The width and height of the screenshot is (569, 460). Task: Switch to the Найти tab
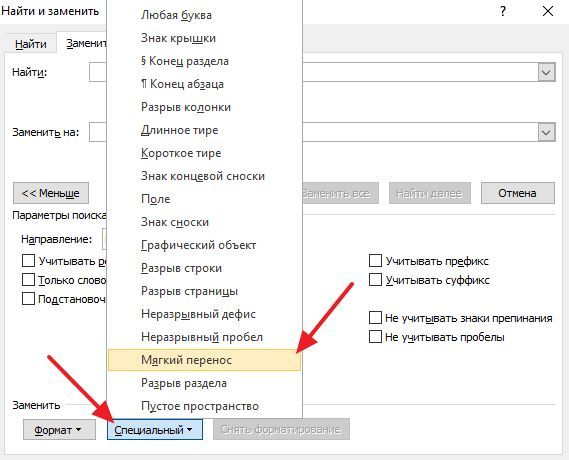pyautogui.click(x=31, y=44)
